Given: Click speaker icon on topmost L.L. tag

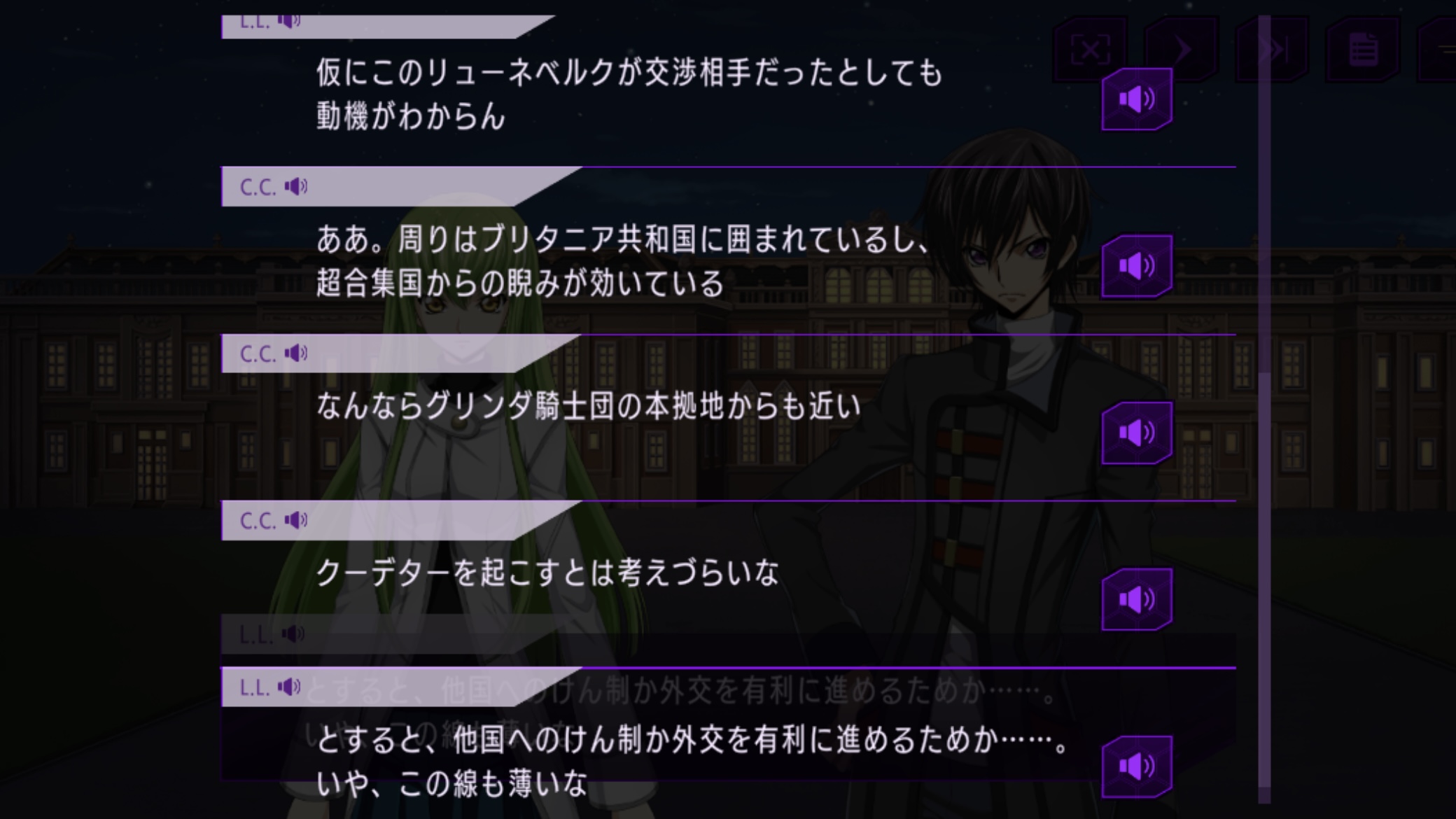Looking at the screenshot, I should [x=289, y=21].
